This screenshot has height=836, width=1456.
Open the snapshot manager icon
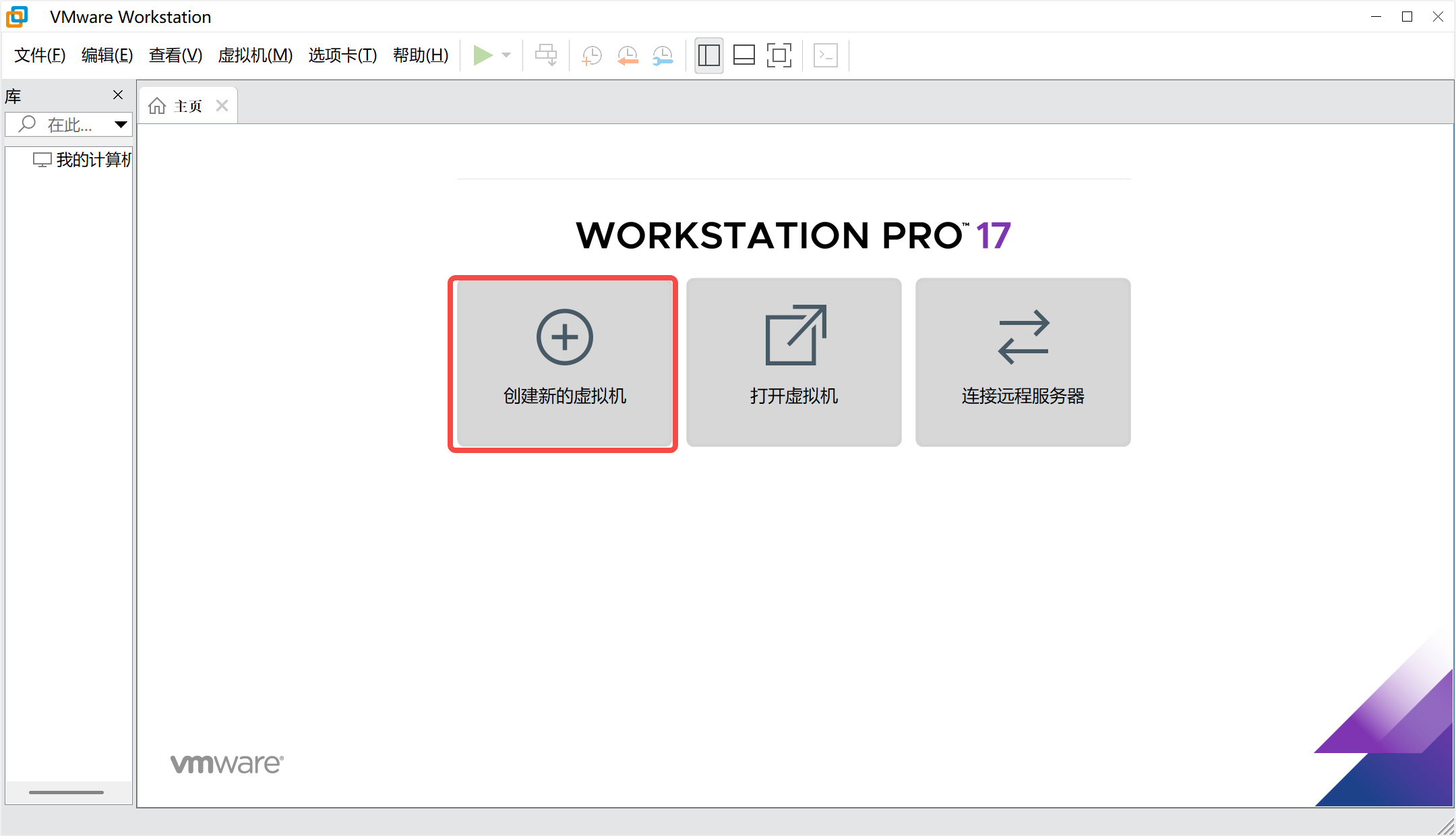(x=663, y=55)
